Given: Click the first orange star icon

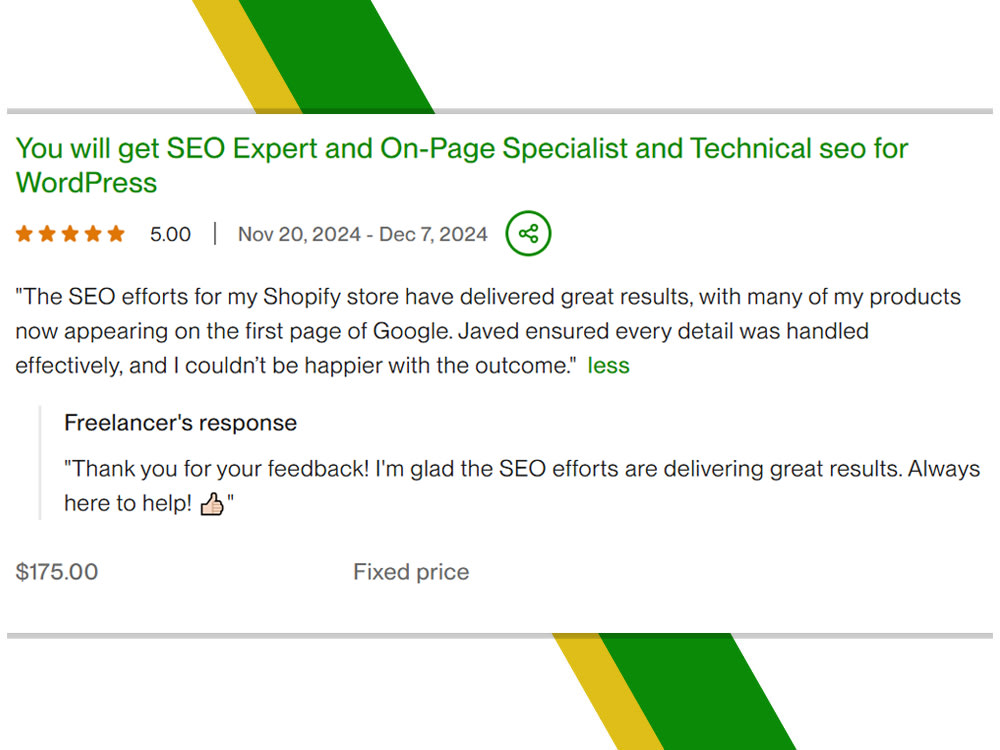Looking at the screenshot, I should pos(24,233).
